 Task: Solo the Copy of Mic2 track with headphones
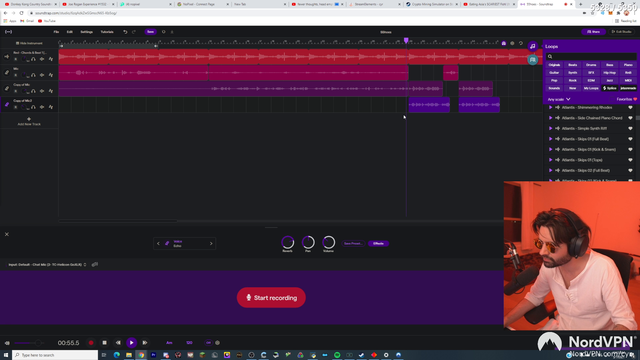point(33,107)
